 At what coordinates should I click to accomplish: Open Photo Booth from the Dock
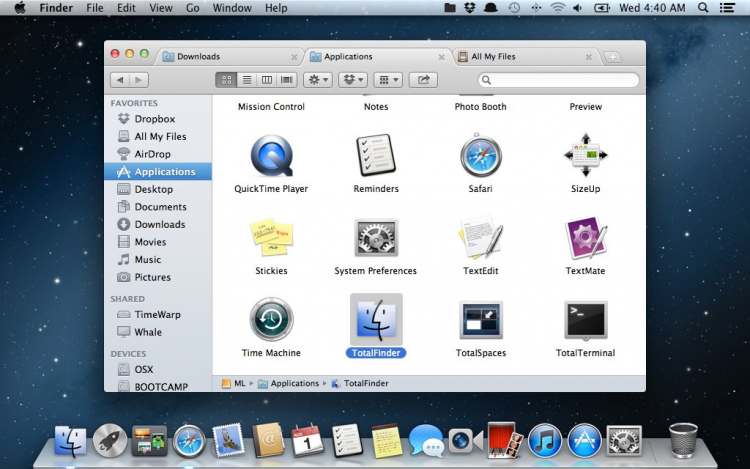[x=505, y=440]
